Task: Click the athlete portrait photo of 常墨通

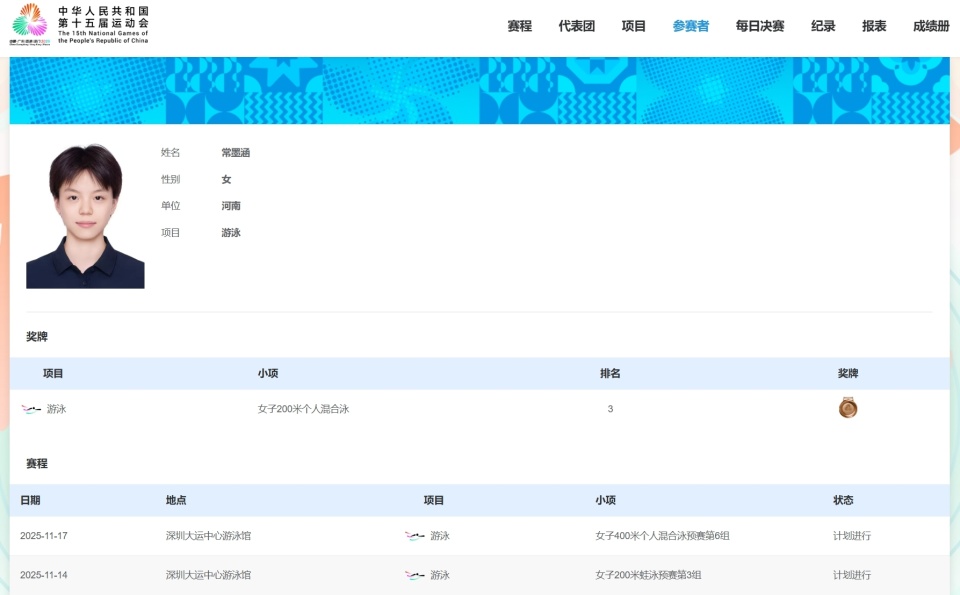Action: coord(84,213)
